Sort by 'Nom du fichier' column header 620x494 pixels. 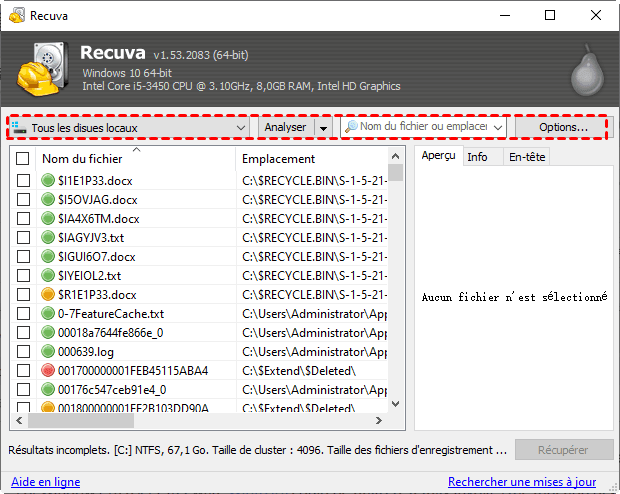tap(136, 159)
